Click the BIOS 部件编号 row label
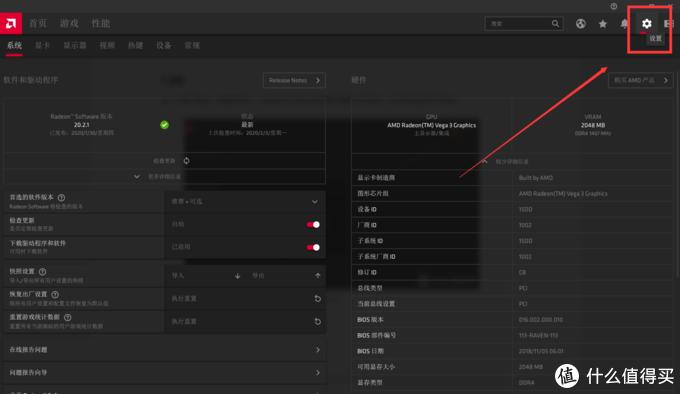 click(x=376, y=335)
